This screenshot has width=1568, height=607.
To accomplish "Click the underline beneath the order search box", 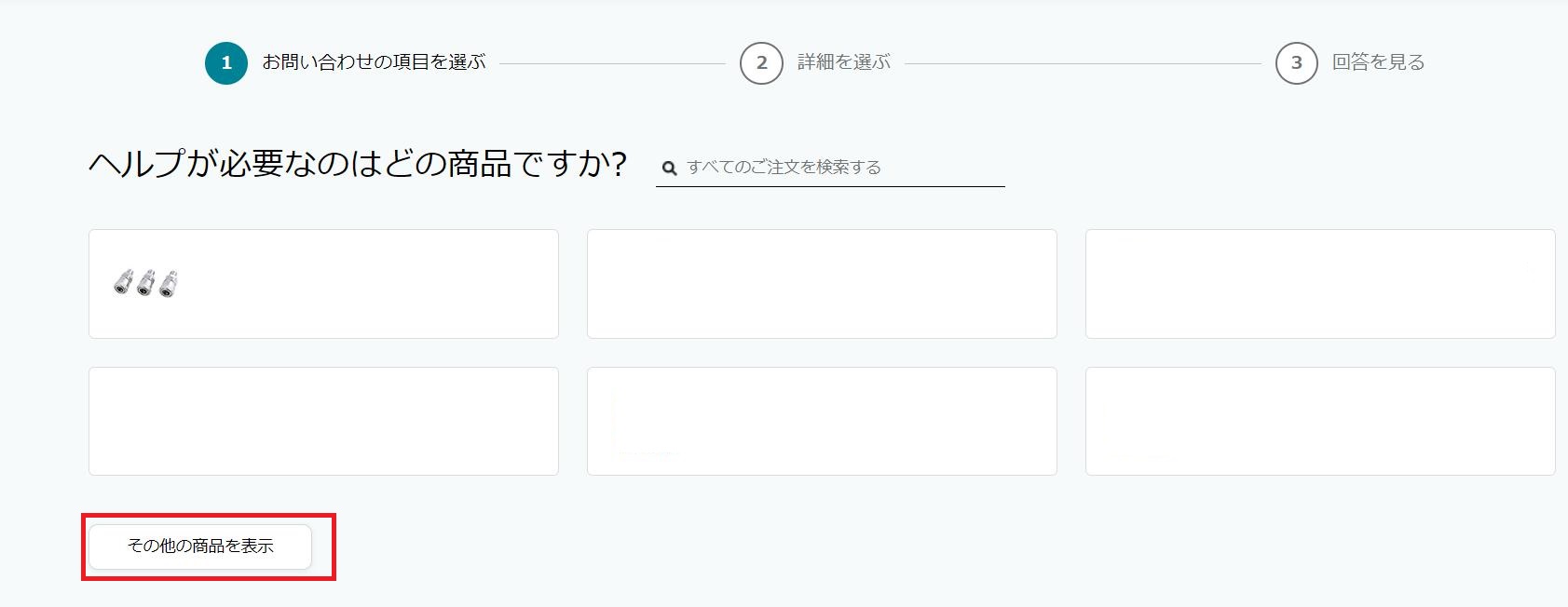I will 830,186.
